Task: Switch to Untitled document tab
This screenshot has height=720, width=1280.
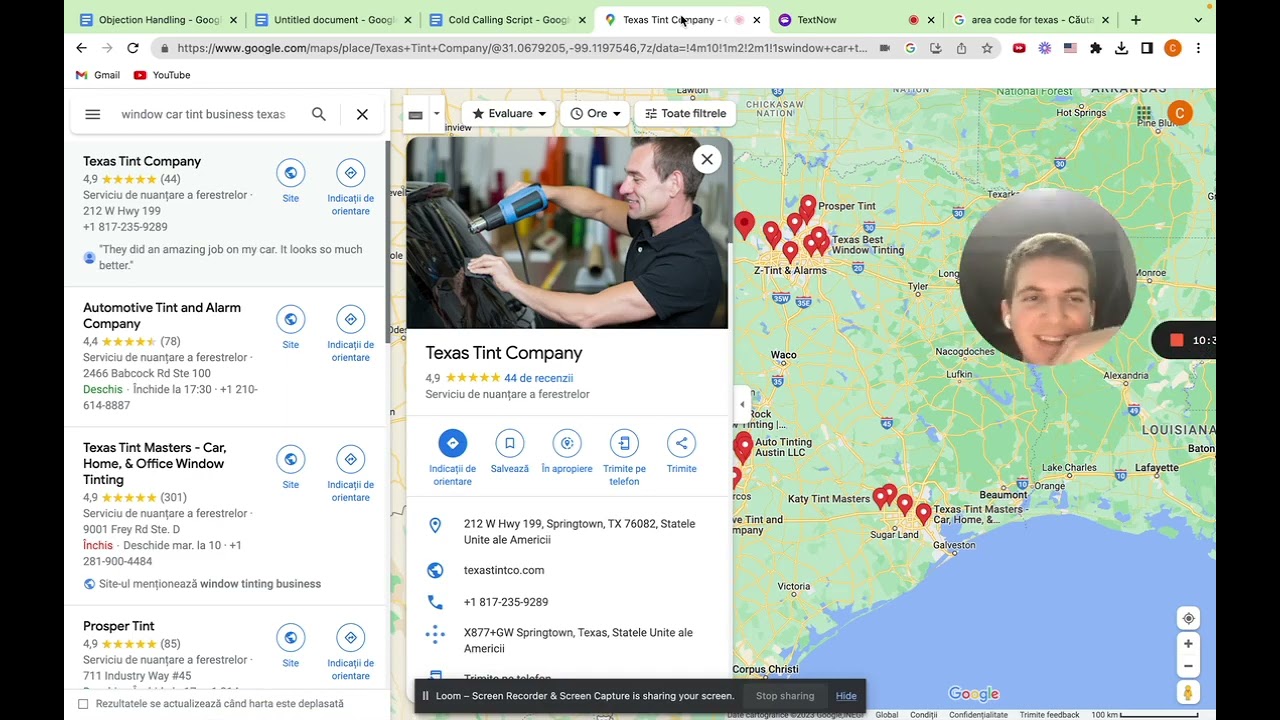Action: tap(332, 20)
